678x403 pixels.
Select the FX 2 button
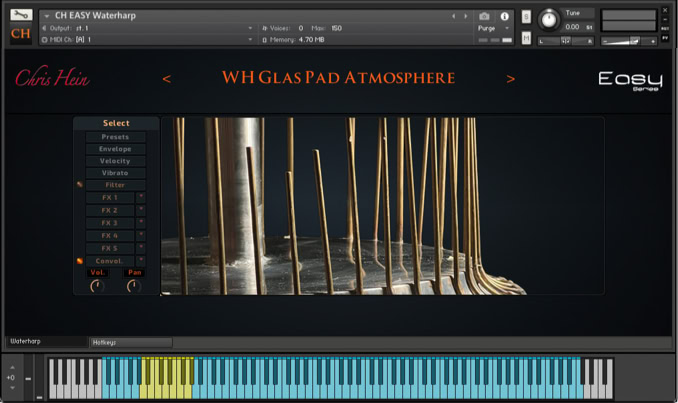coord(110,211)
